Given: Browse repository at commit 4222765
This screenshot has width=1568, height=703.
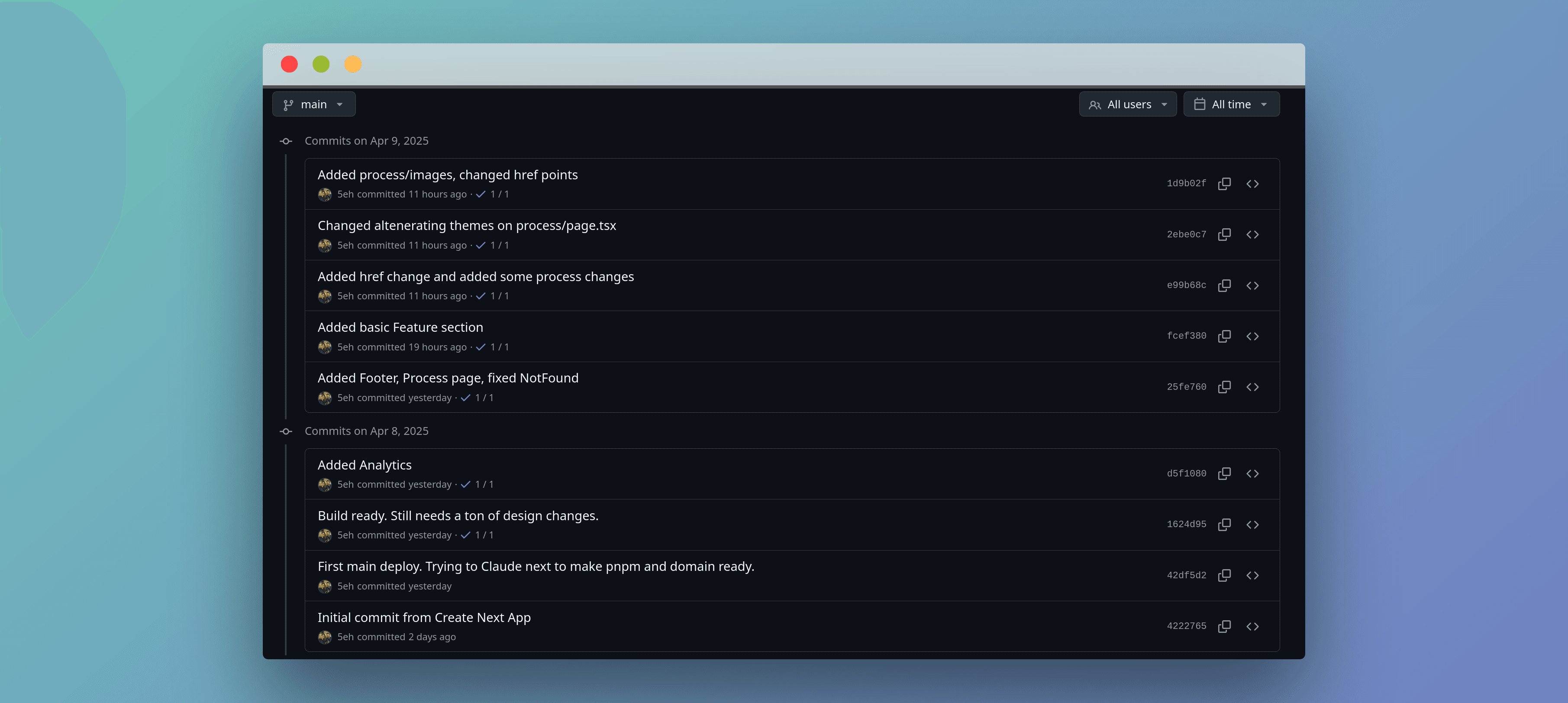Looking at the screenshot, I should pyautogui.click(x=1252, y=626).
